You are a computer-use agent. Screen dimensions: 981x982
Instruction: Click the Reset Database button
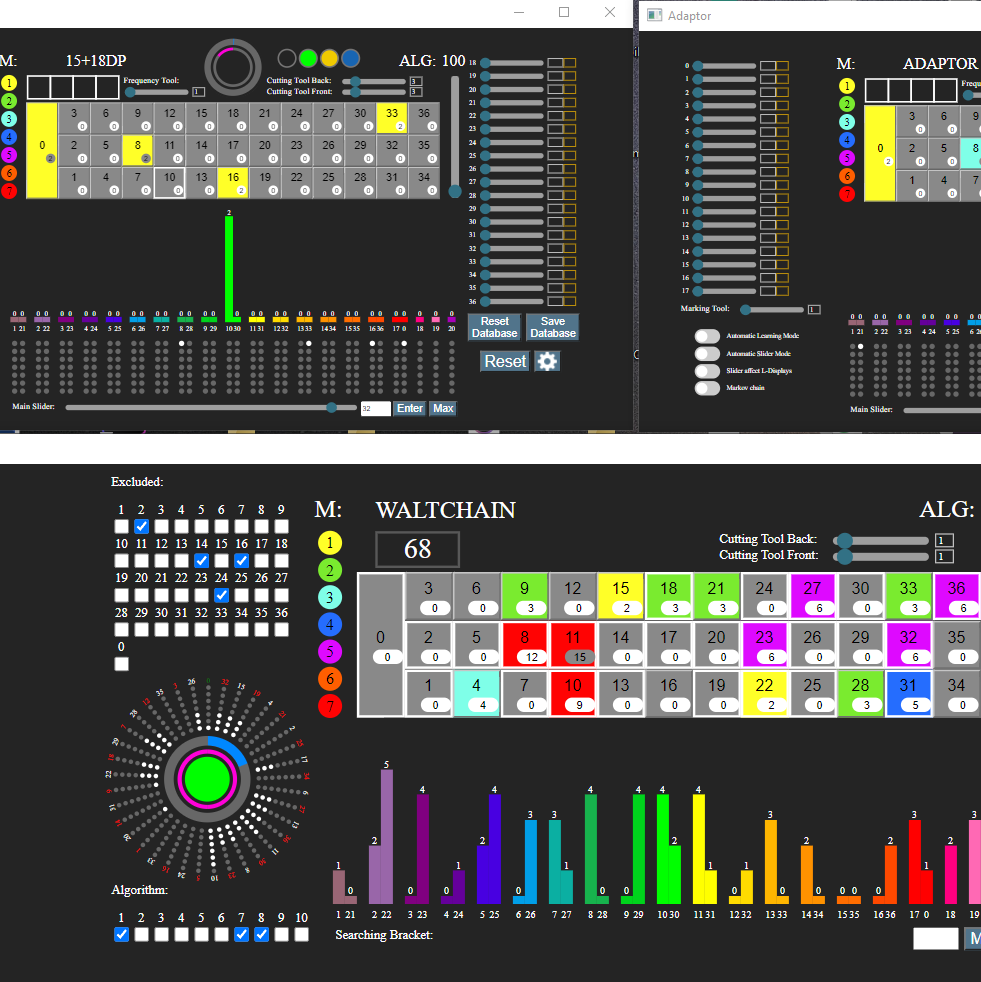(494, 327)
